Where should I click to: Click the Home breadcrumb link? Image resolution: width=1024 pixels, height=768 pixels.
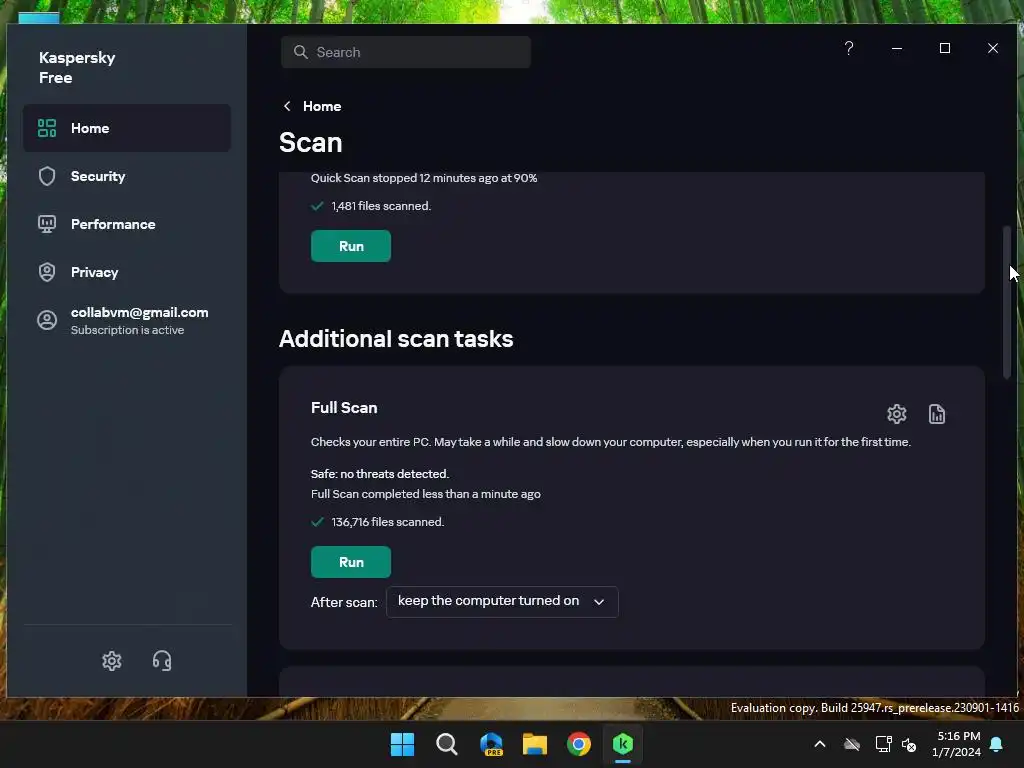tap(322, 106)
